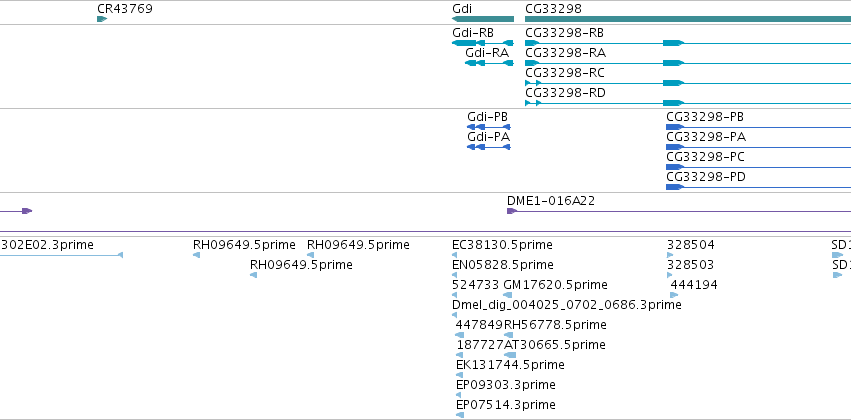
Task: Select the Gdi-PA protein feature glyph
Action: coord(489,147)
